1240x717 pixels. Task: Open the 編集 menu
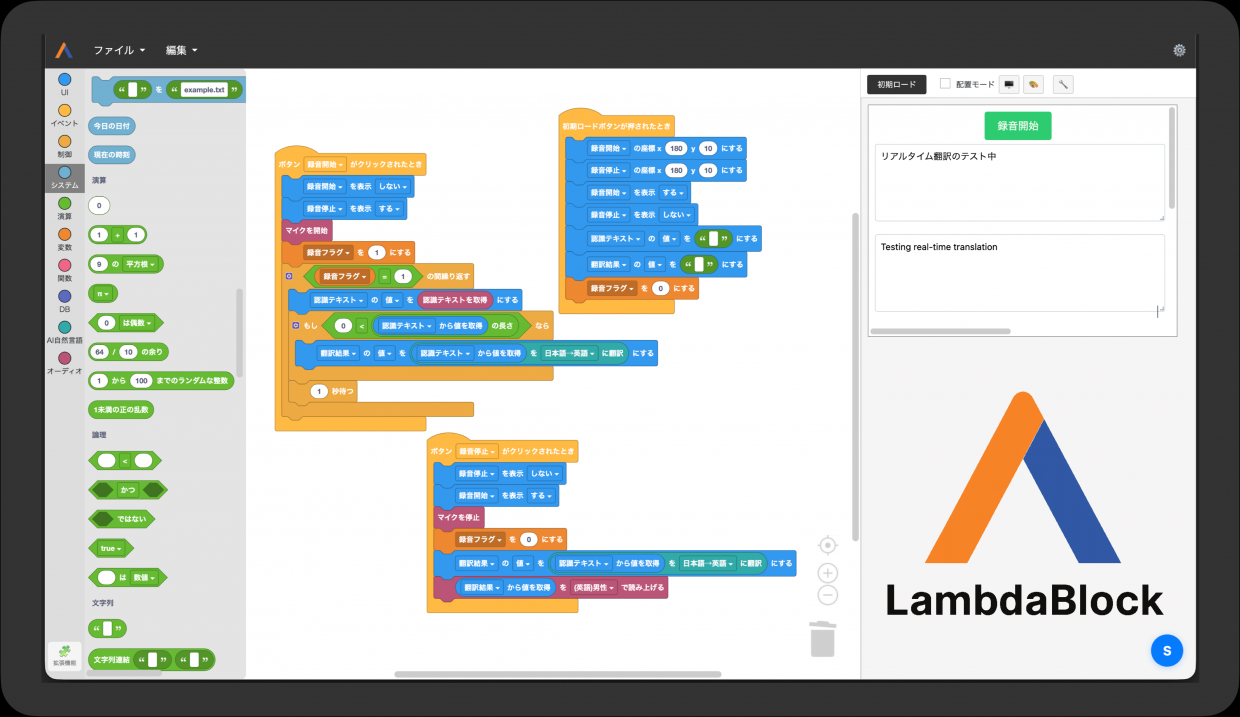click(x=181, y=50)
